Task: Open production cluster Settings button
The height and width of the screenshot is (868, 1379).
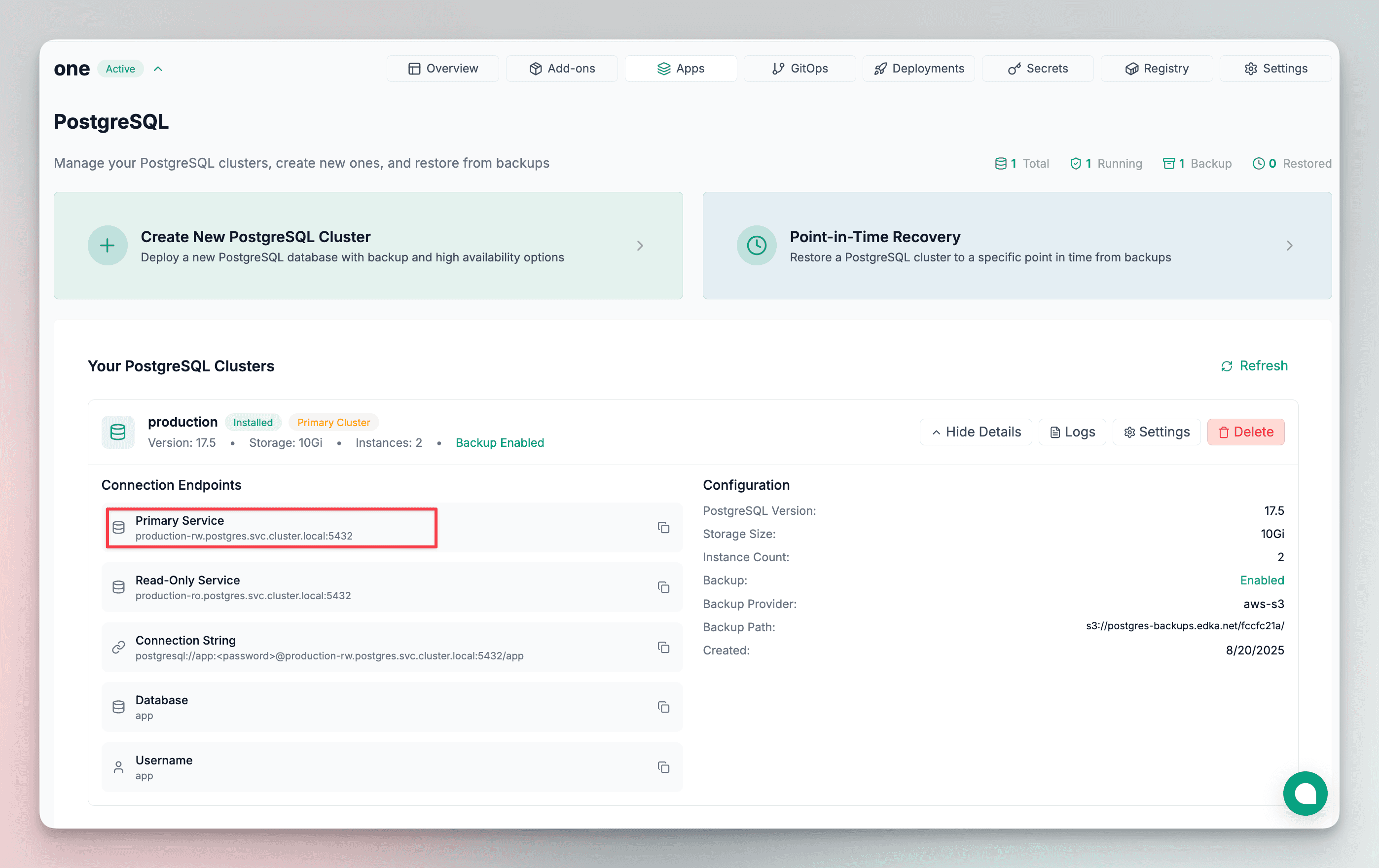Action: 1156,432
